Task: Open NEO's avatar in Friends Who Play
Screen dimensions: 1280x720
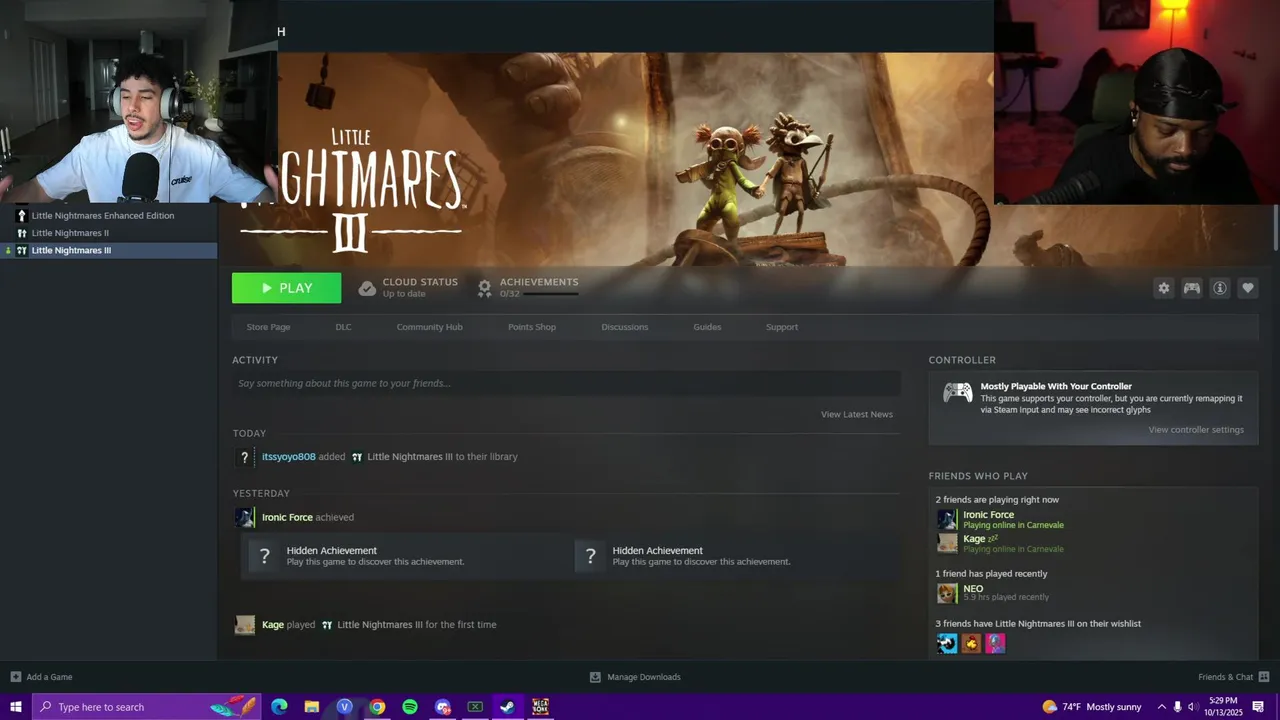Action: click(x=946, y=593)
